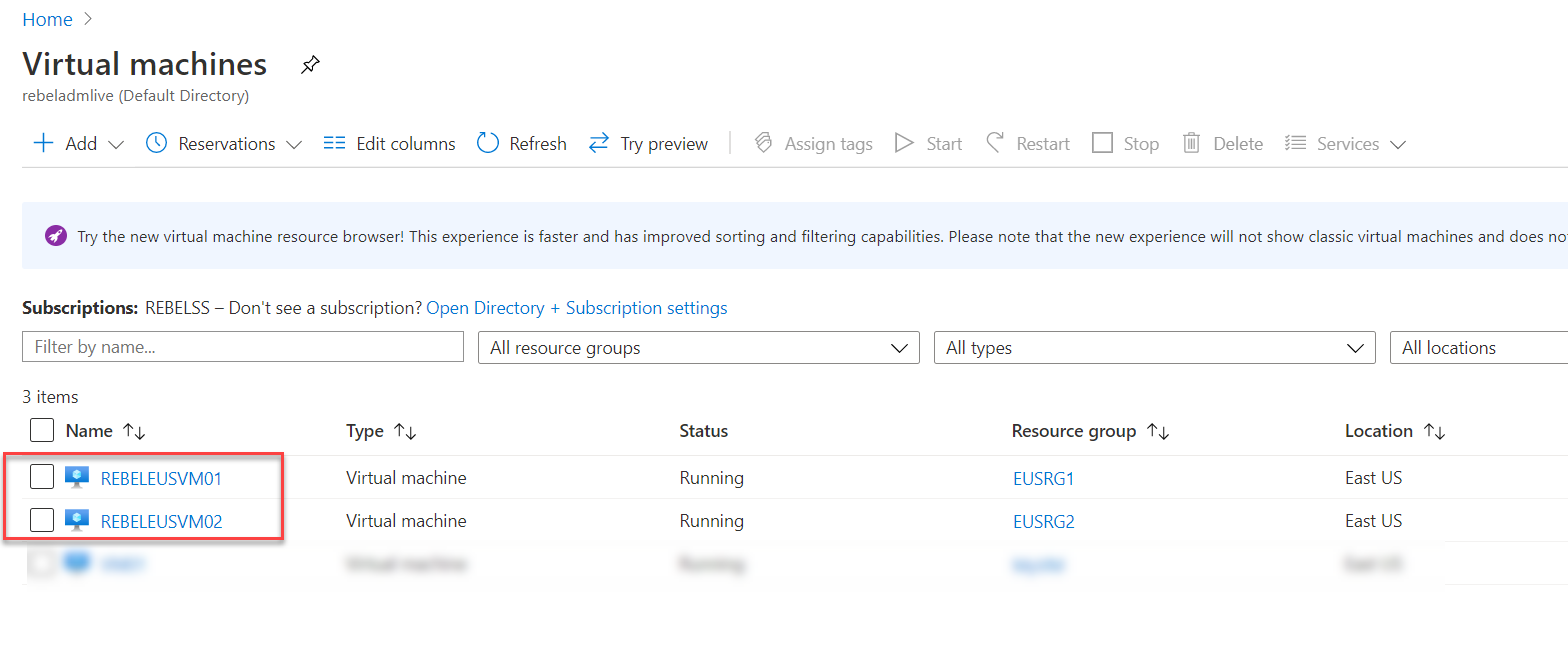Focus the Filter by name field
The height and width of the screenshot is (645, 1568).
pyautogui.click(x=243, y=347)
